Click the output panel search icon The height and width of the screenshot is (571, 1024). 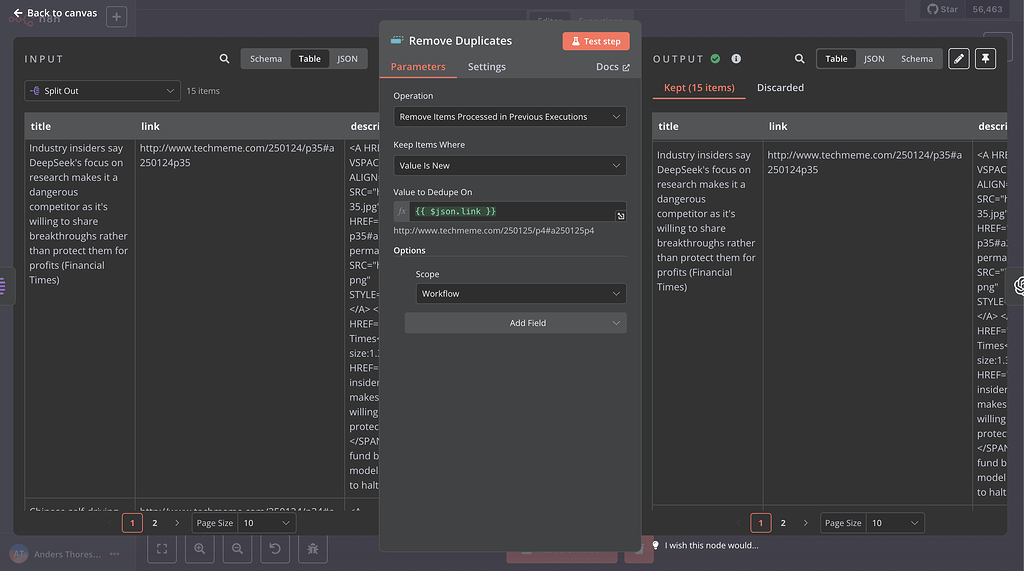[x=799, y=59]
